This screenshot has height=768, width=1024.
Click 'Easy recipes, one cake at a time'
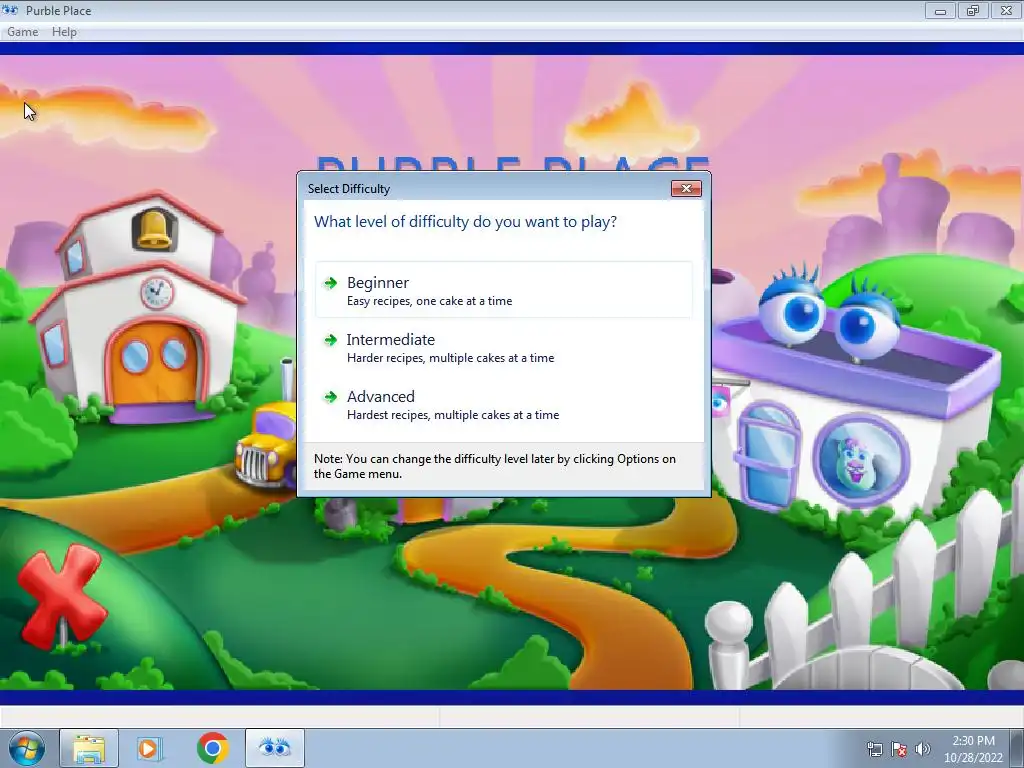coord(429,301)
